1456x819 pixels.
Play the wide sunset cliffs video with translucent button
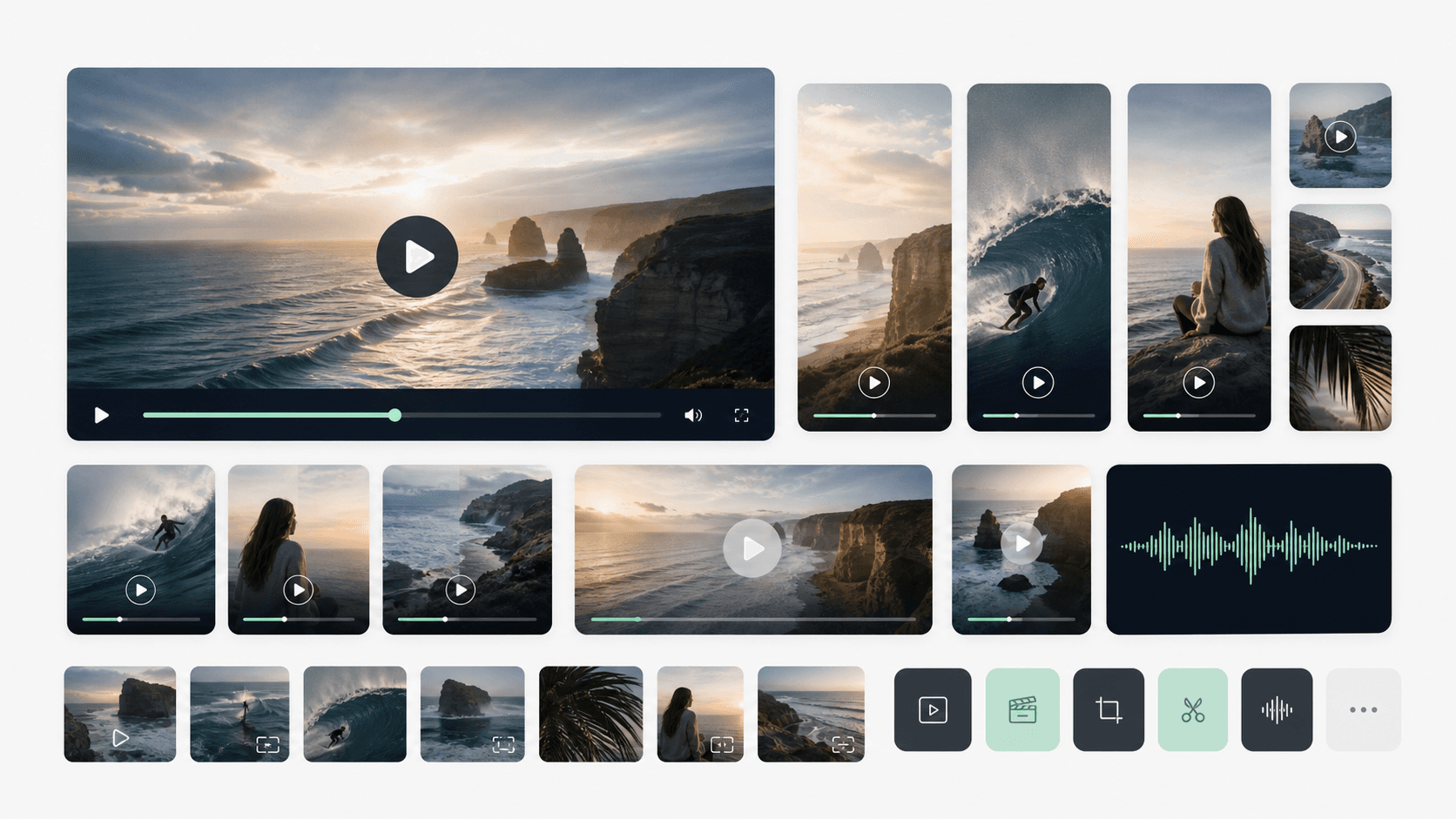coord(752,548)
